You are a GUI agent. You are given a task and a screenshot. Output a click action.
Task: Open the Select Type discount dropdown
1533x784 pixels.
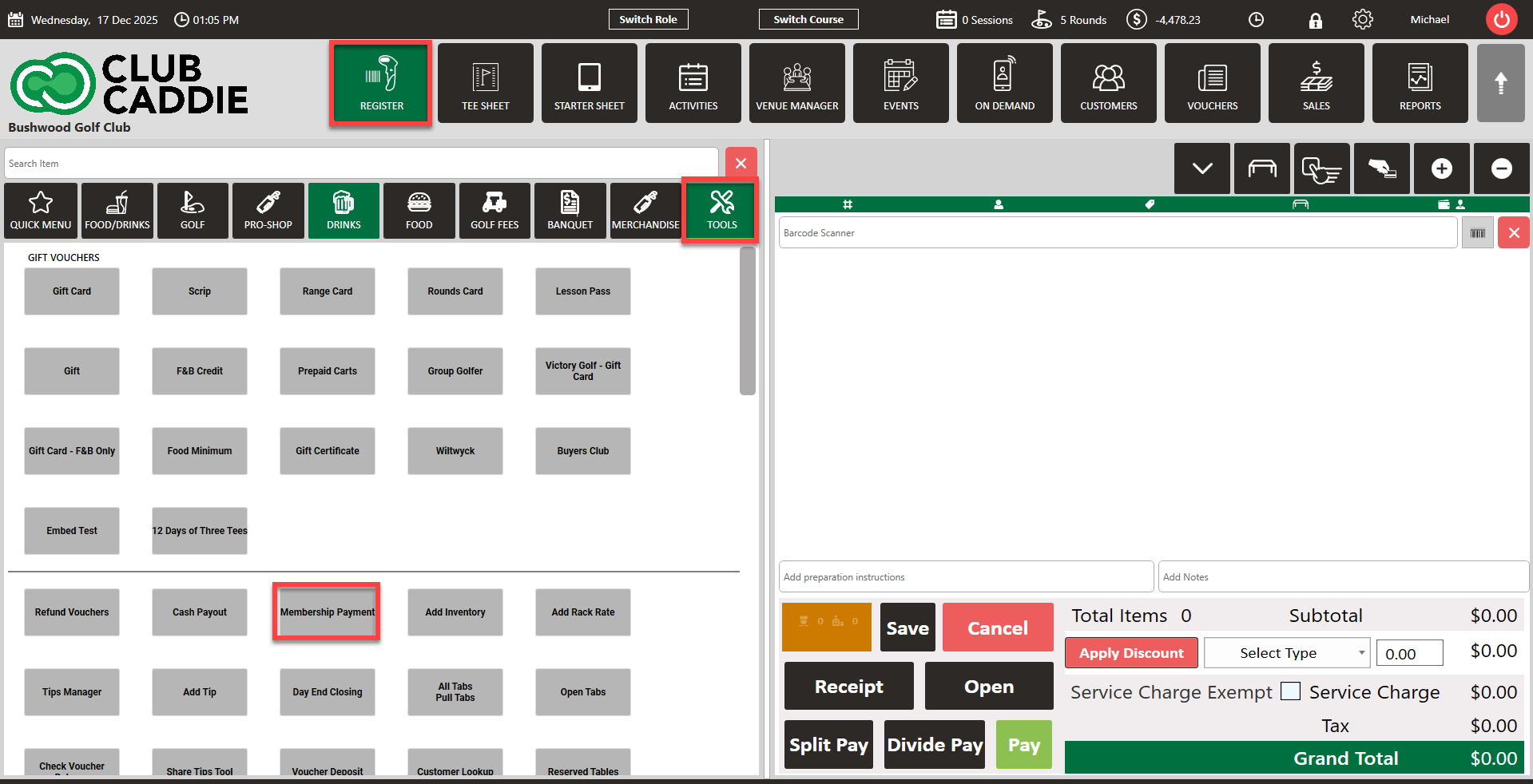[1286, 653]
